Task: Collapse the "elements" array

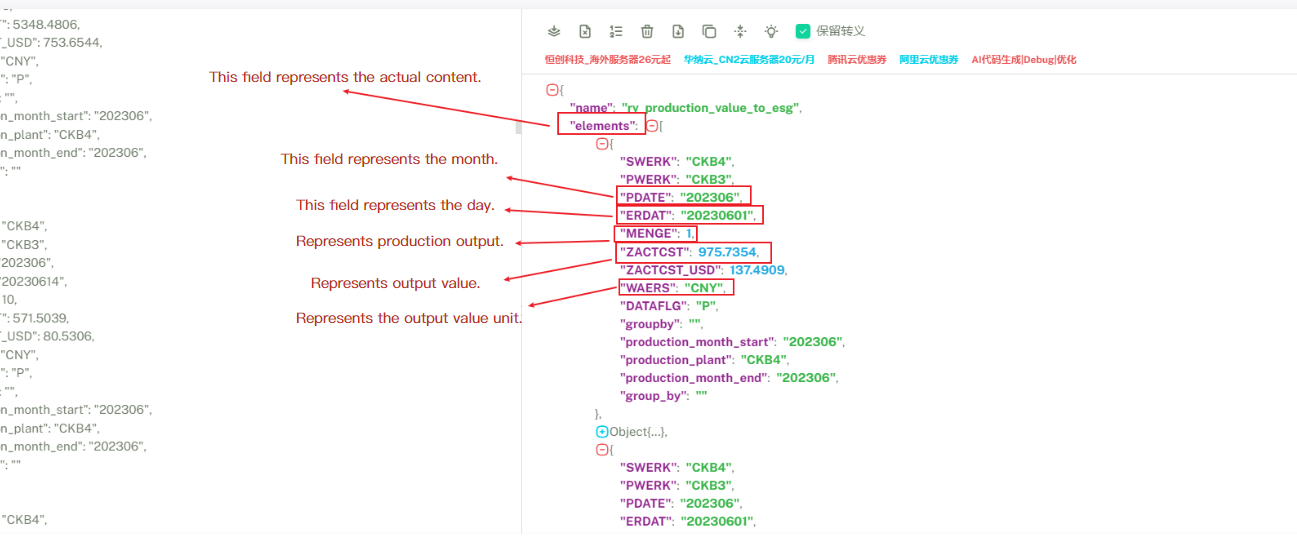Action: click(652, 126)
